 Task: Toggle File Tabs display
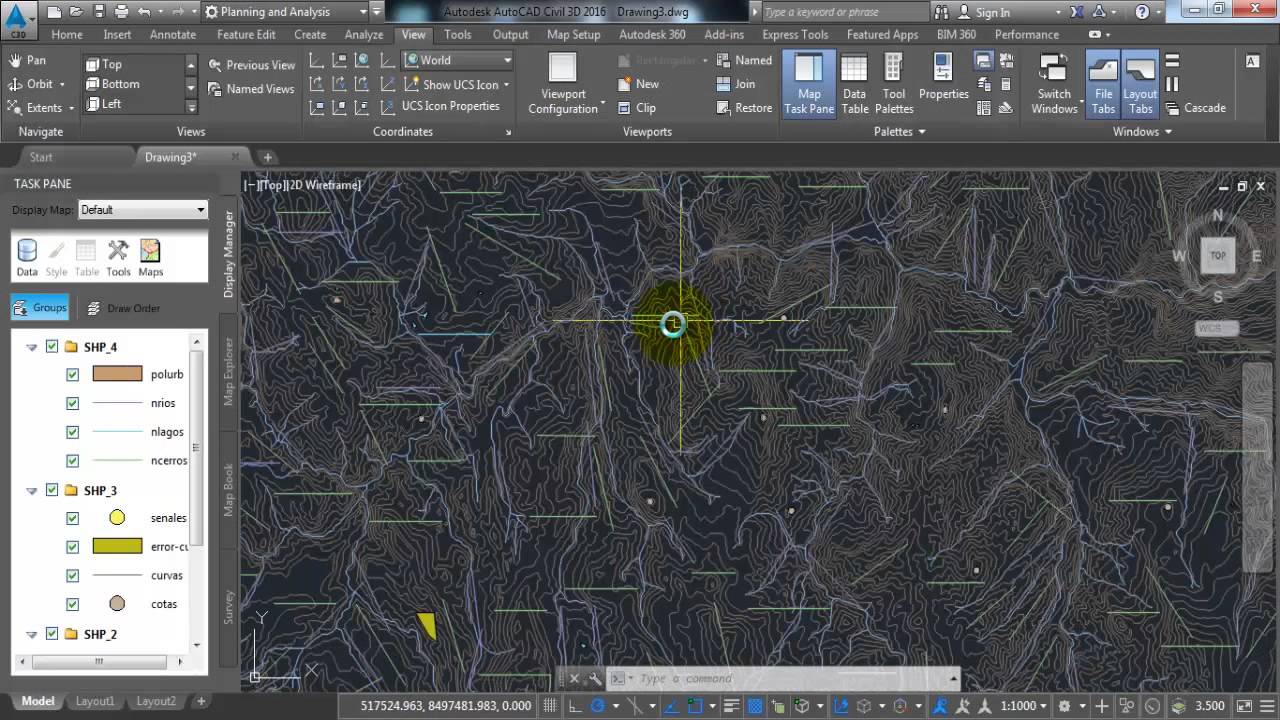point(1103,84)
